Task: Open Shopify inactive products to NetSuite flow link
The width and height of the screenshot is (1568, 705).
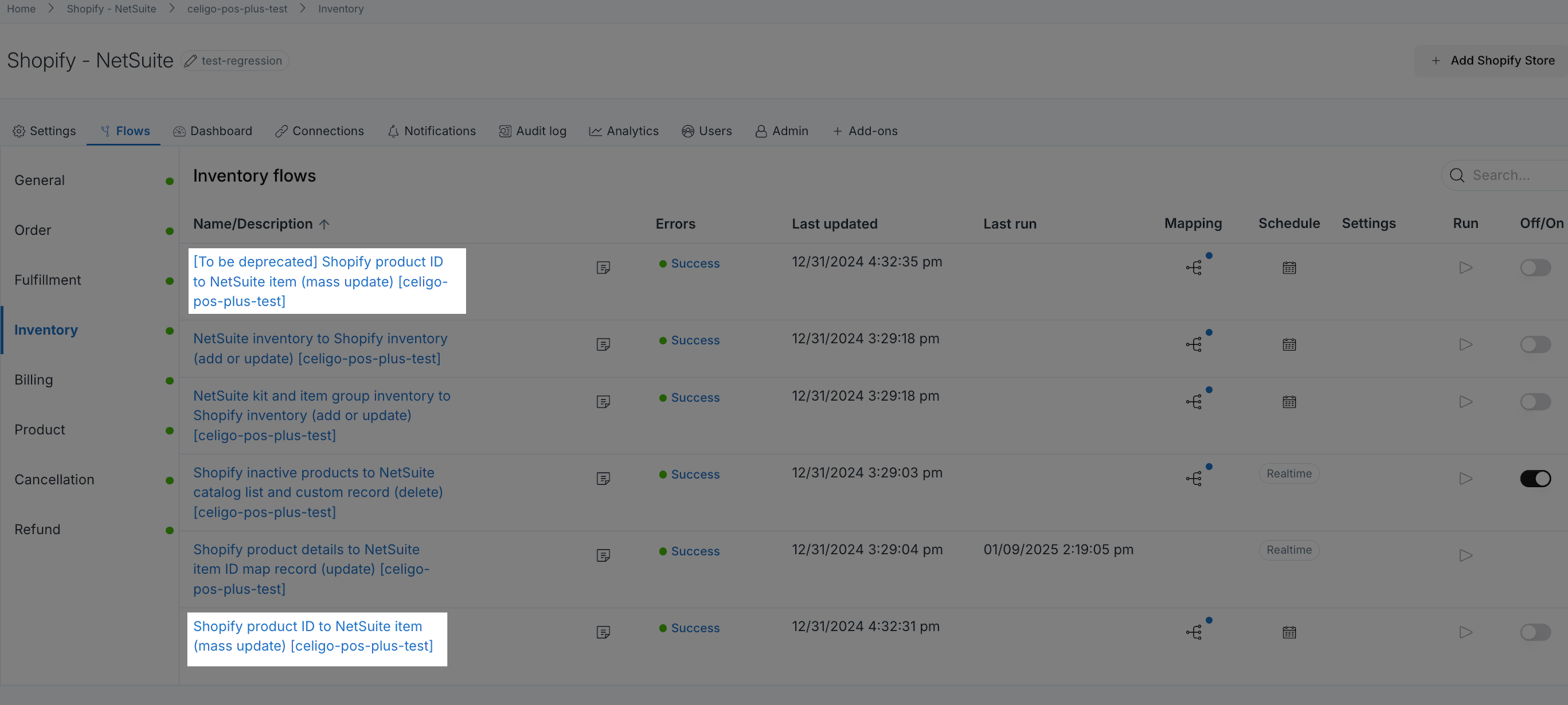Action: pyautogui.click(x=318, y=492)
